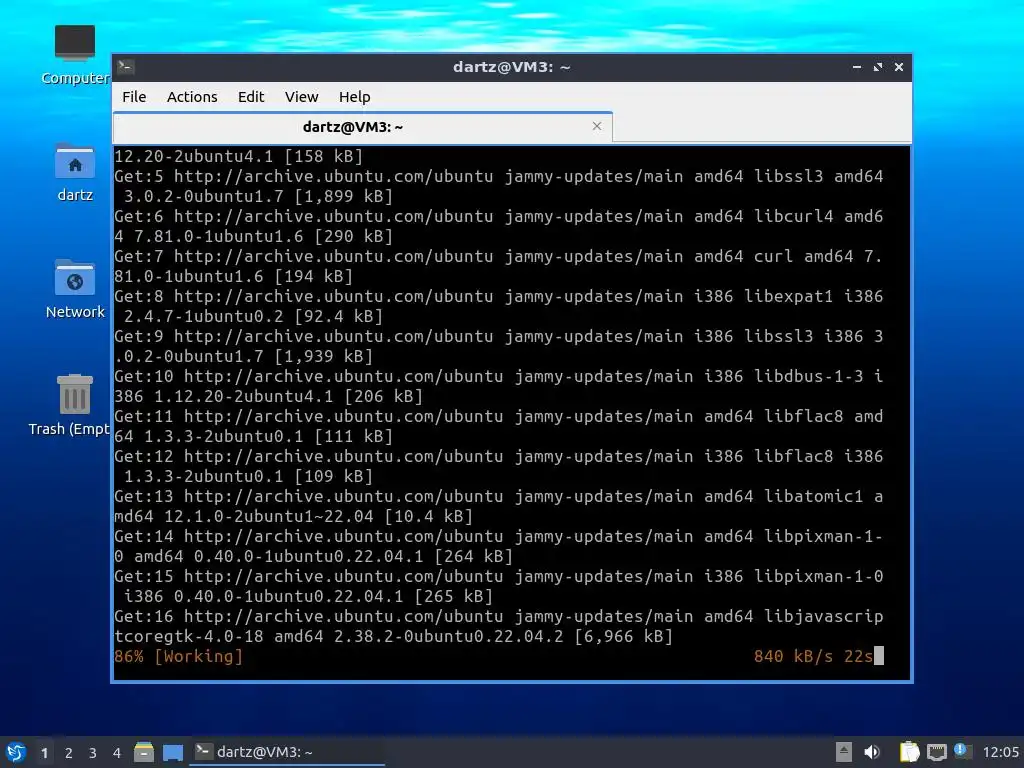This screenshot has height=768, width=1024.
Task: Click the 'Get:7' line for curl amd64
Action: point(499,266)
